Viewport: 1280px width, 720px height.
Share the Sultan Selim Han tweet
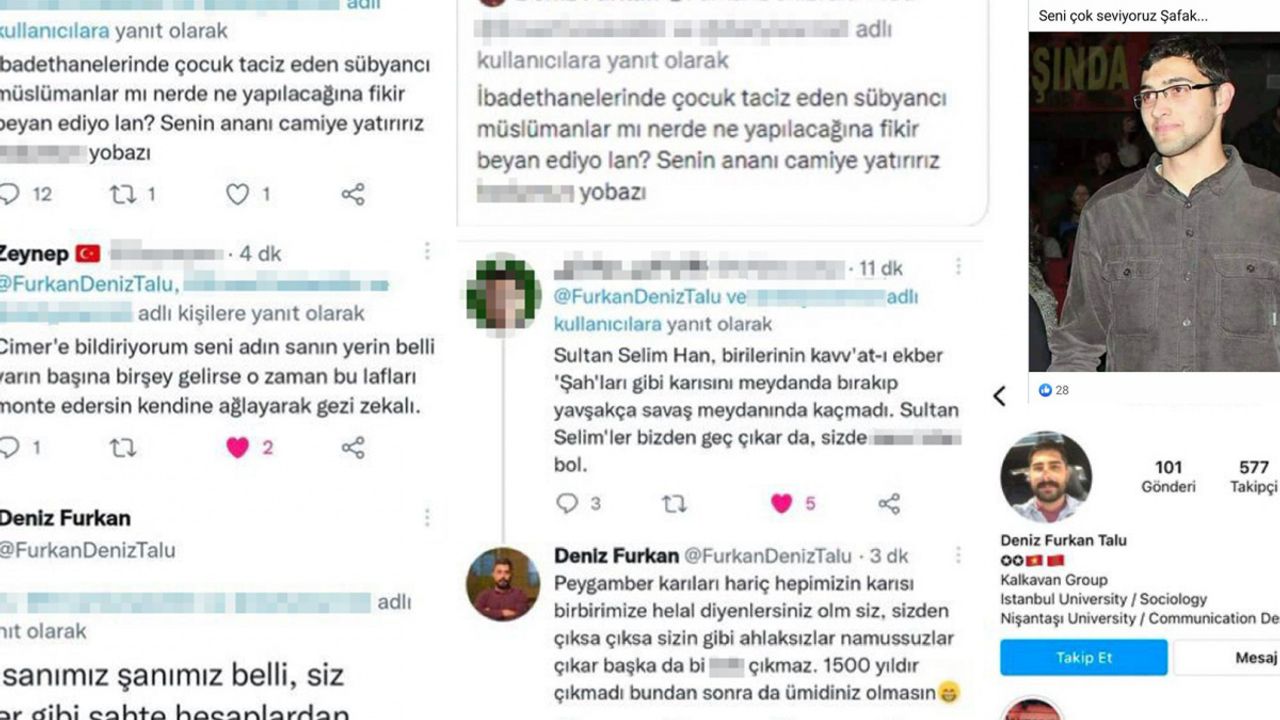[889, 504]
